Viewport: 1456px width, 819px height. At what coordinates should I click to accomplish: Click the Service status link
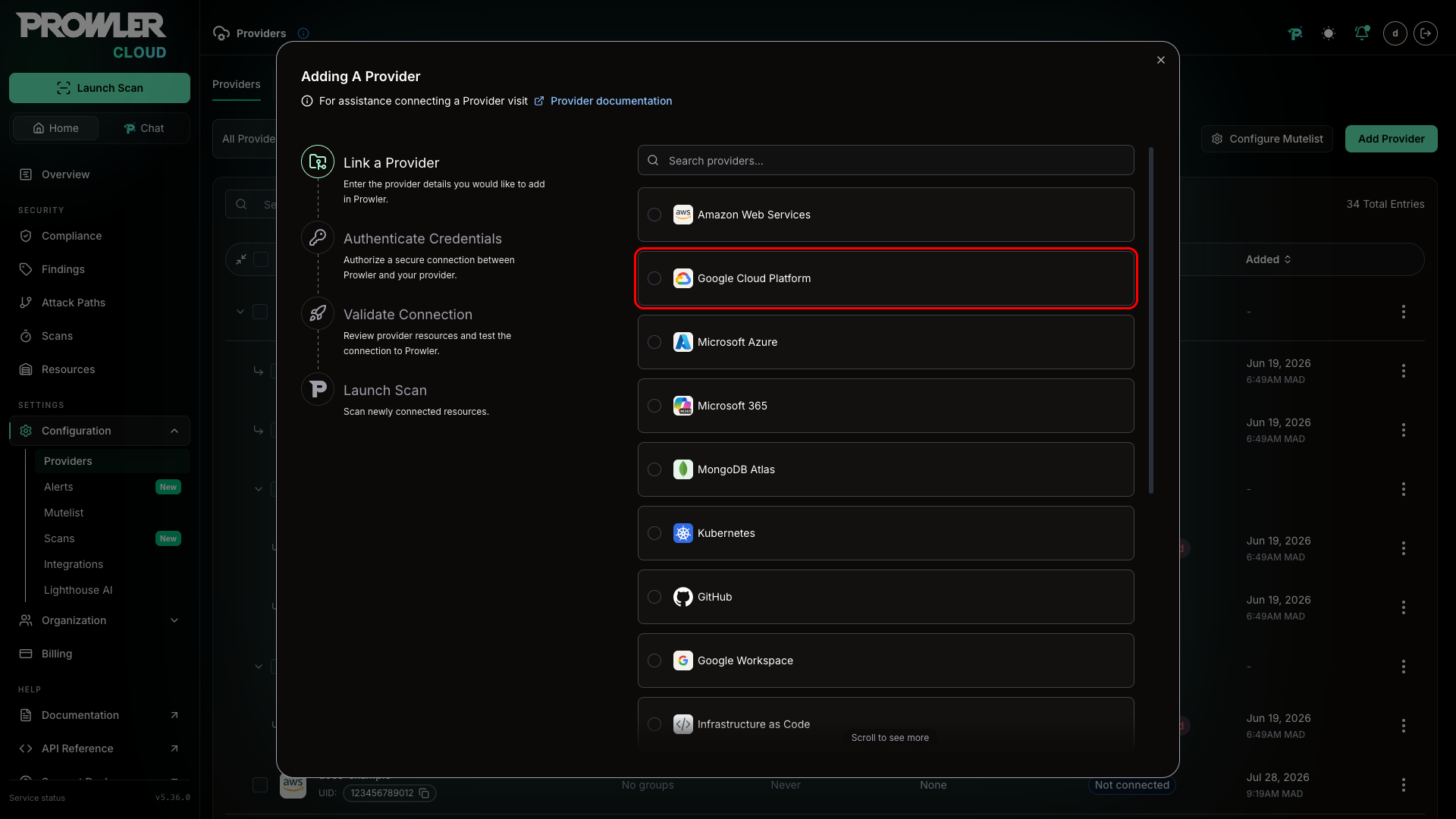tap(37, 798)
